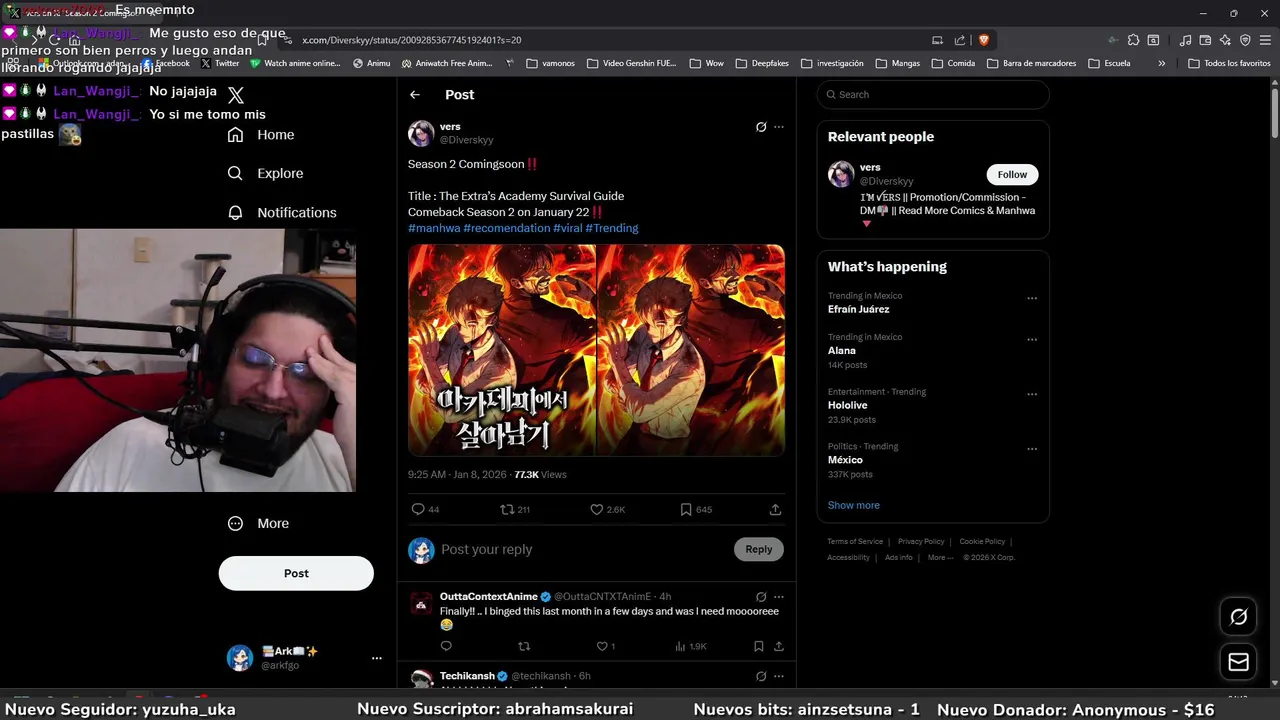Click the #recomendation hashtag
Screen dimensions: 1280x720
(x=506, y=228)
